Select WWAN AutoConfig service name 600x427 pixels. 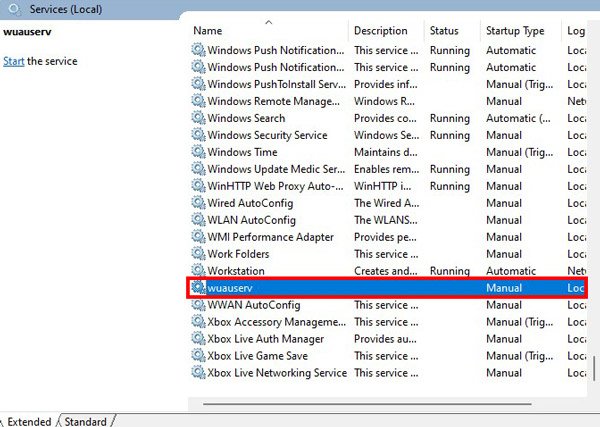click(x=254, y=305)
